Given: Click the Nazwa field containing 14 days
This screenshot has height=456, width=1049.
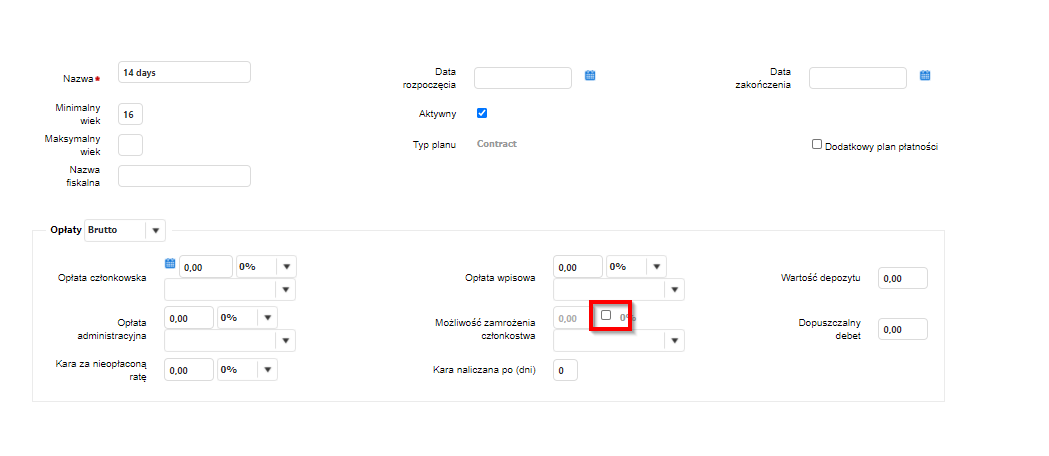Looking at the screenshot, I should (x=184, y=73).
